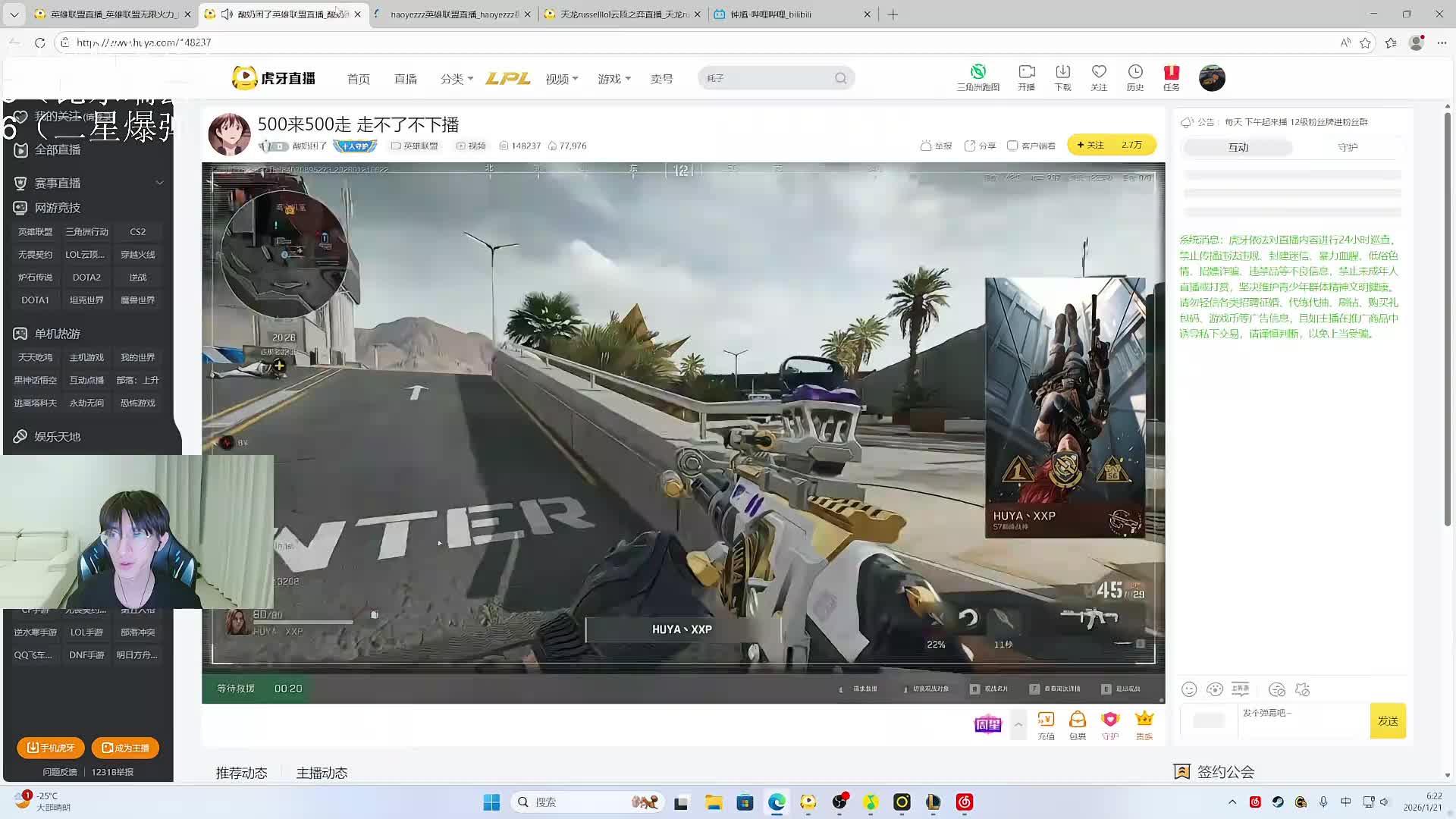Open the red 任务 gift icon
Image resolution: width=1456 pixels, height=819 pixels.
point(1171,72)
